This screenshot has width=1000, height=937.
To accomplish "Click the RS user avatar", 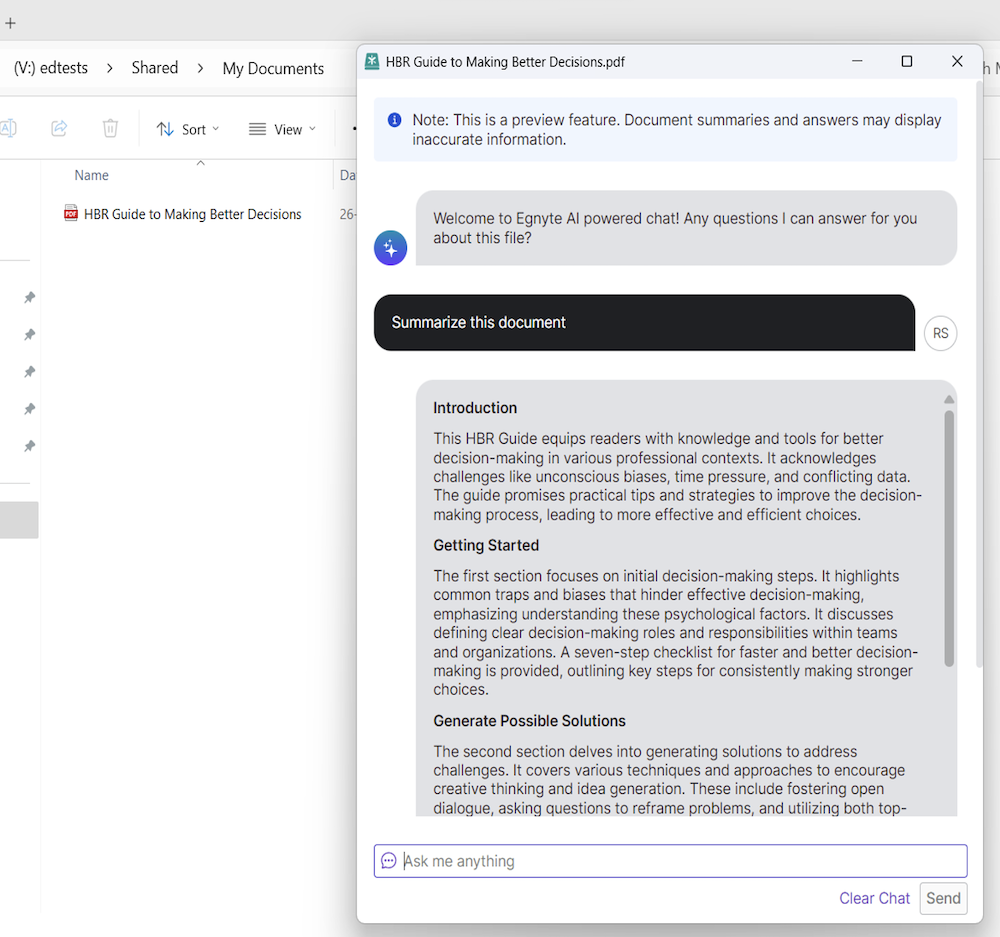I will (x=940, y=333).
